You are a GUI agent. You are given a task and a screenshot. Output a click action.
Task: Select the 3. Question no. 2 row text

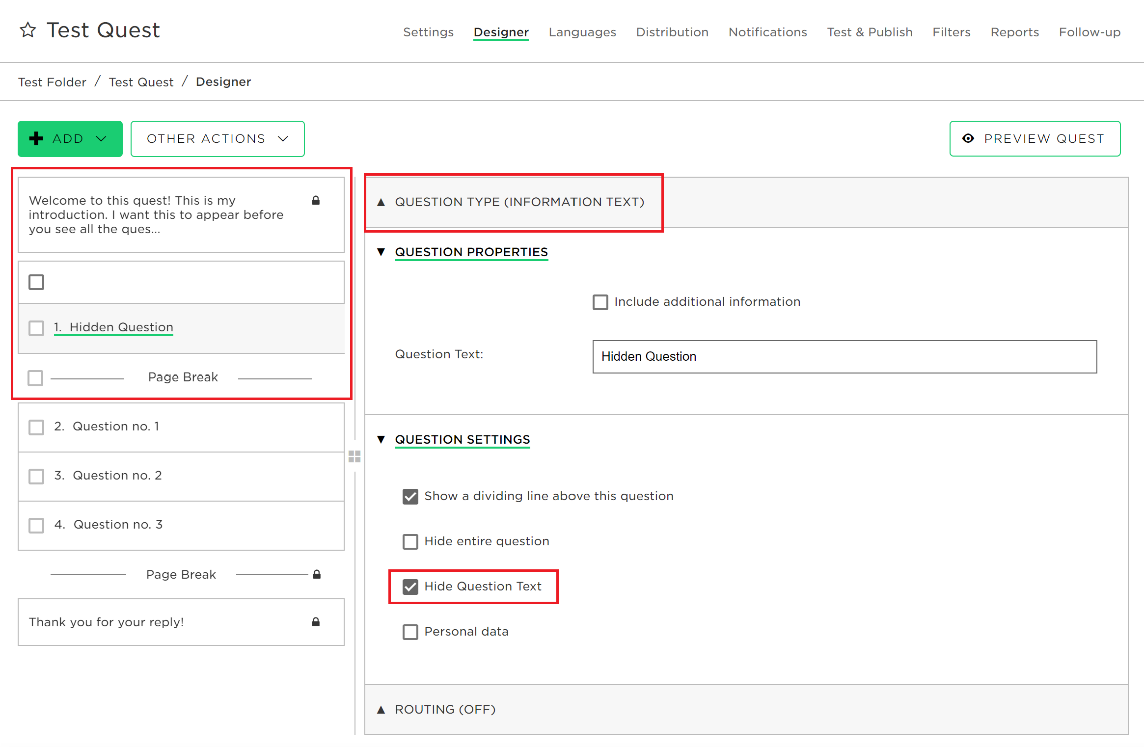[x=108, y=476]
